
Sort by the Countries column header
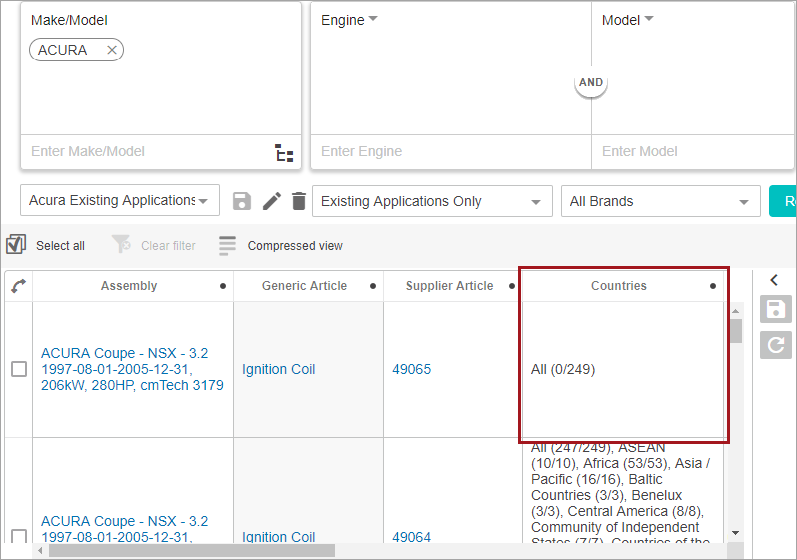point(618,286)
